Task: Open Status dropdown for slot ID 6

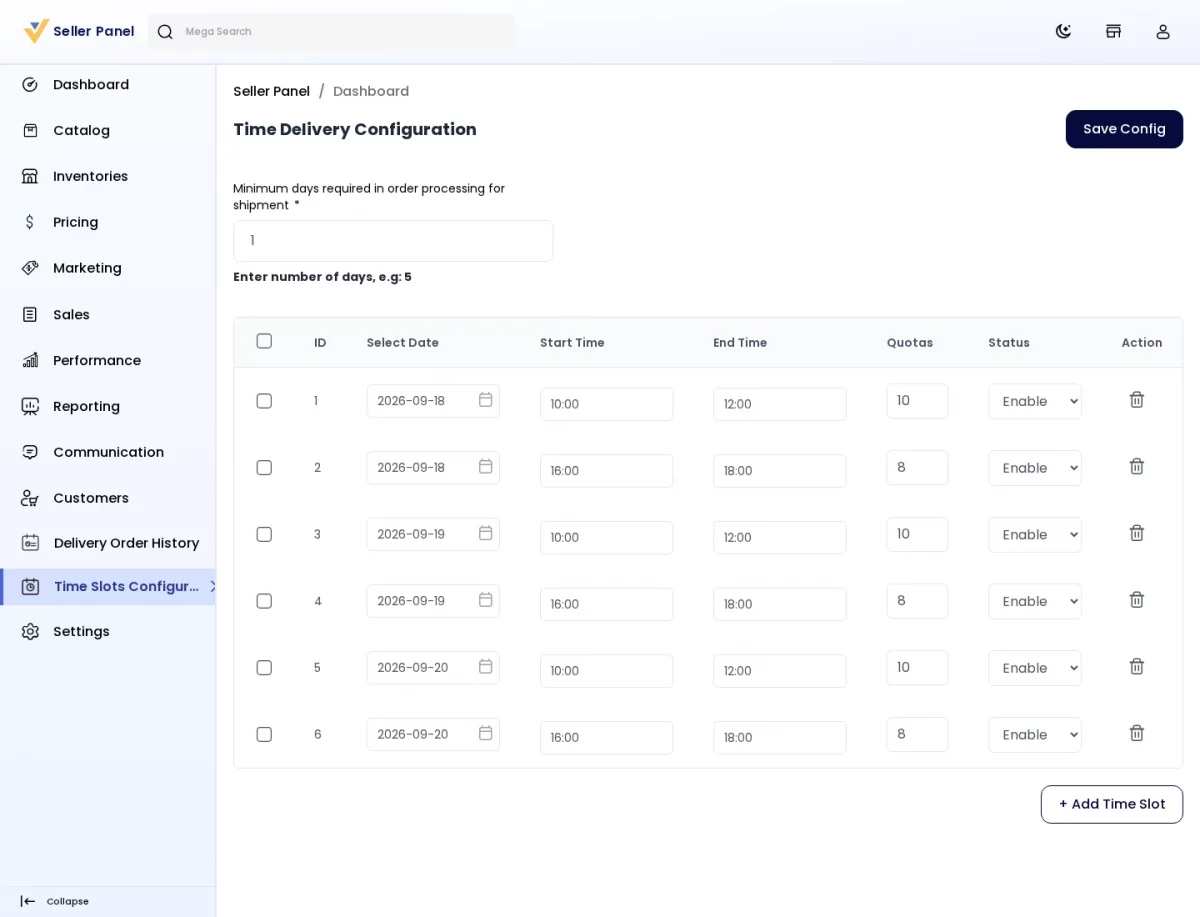Action: point(1035,735)
